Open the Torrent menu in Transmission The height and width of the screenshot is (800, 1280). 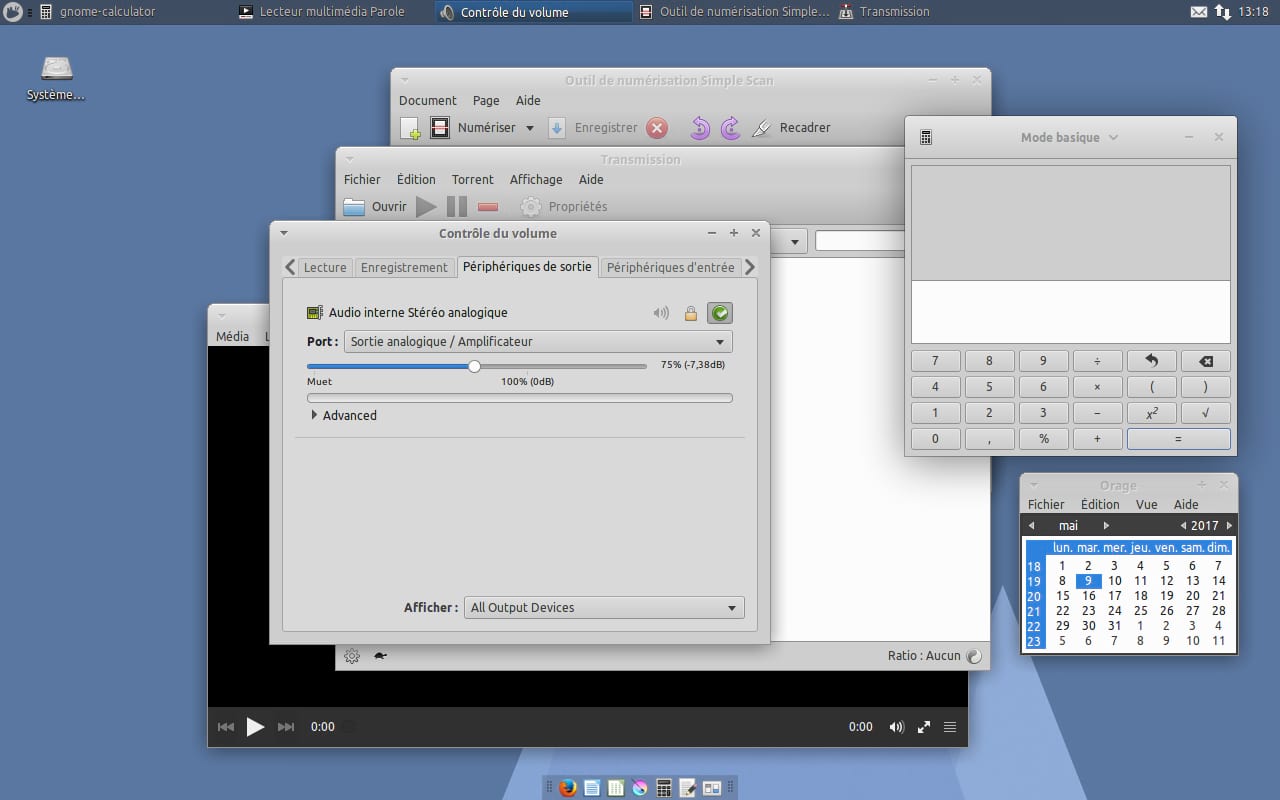[x=473, y=180]
